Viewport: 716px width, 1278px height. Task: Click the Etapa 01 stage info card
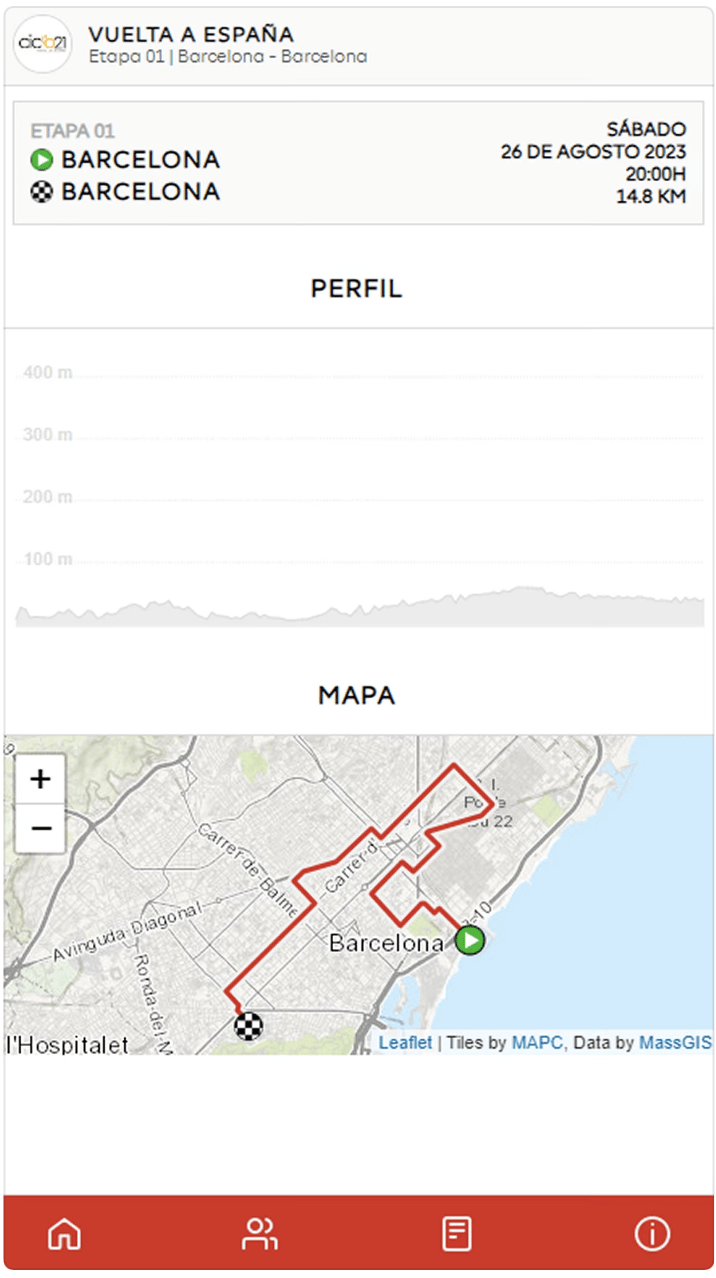click(358, 162)
